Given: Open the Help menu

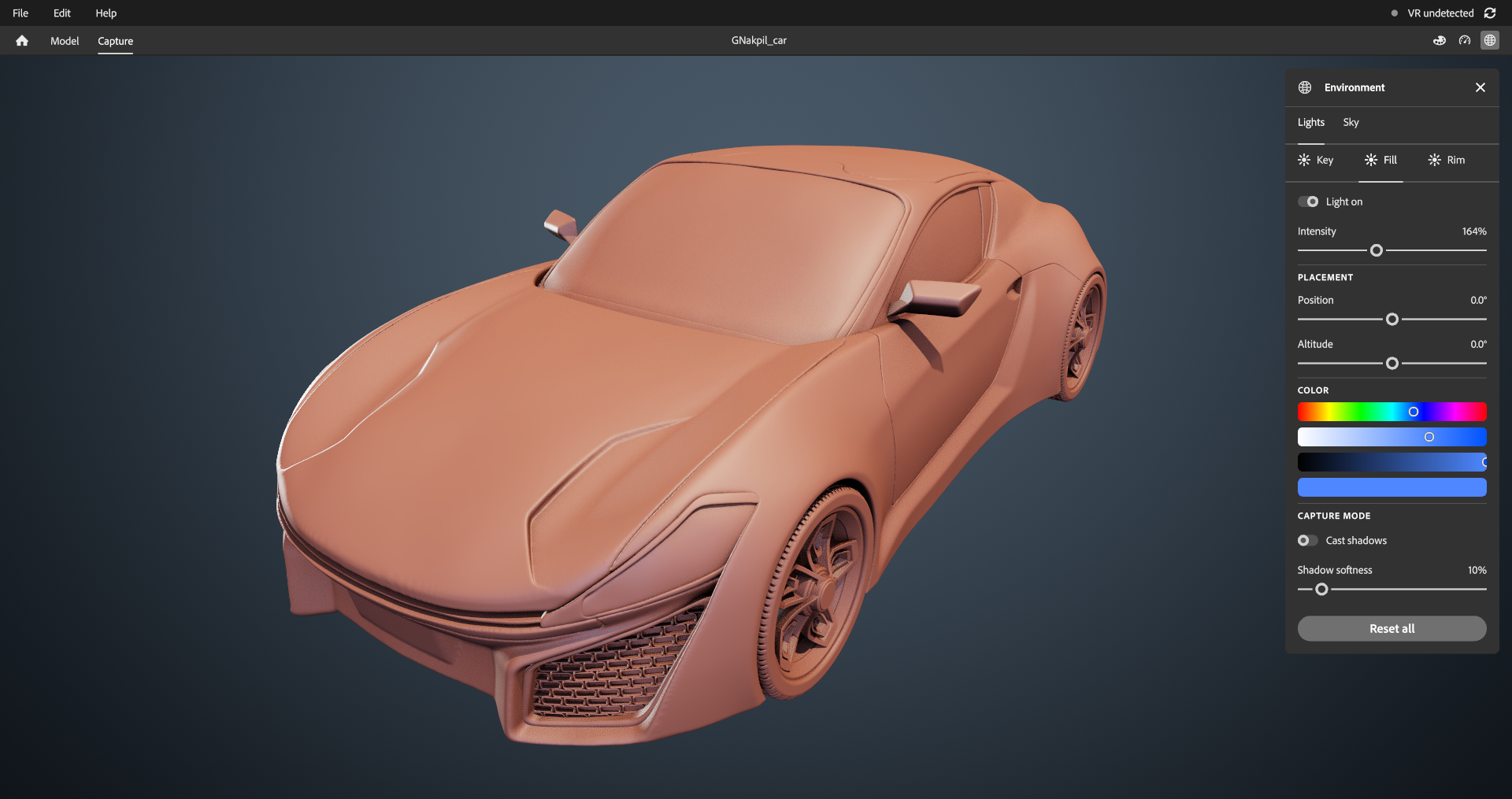Looking at the screenshot, I should 106,13.
